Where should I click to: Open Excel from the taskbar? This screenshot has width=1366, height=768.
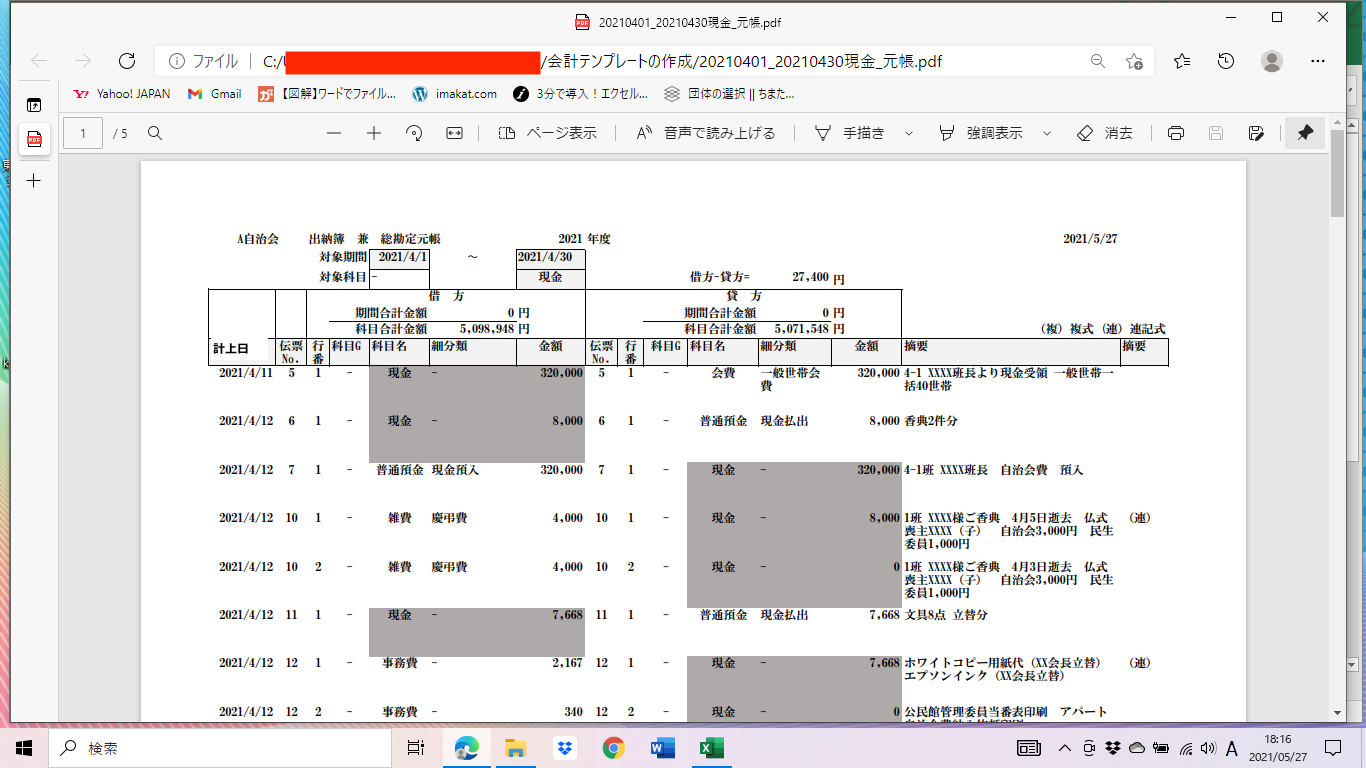(x=711, y=748)
